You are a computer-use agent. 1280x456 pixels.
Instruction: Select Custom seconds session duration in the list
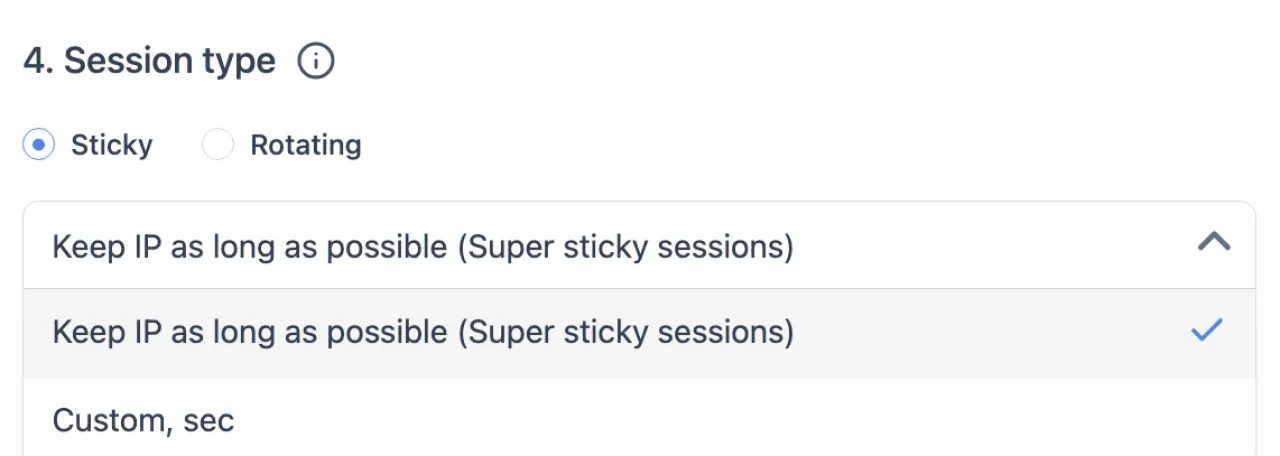coord(143,420)
